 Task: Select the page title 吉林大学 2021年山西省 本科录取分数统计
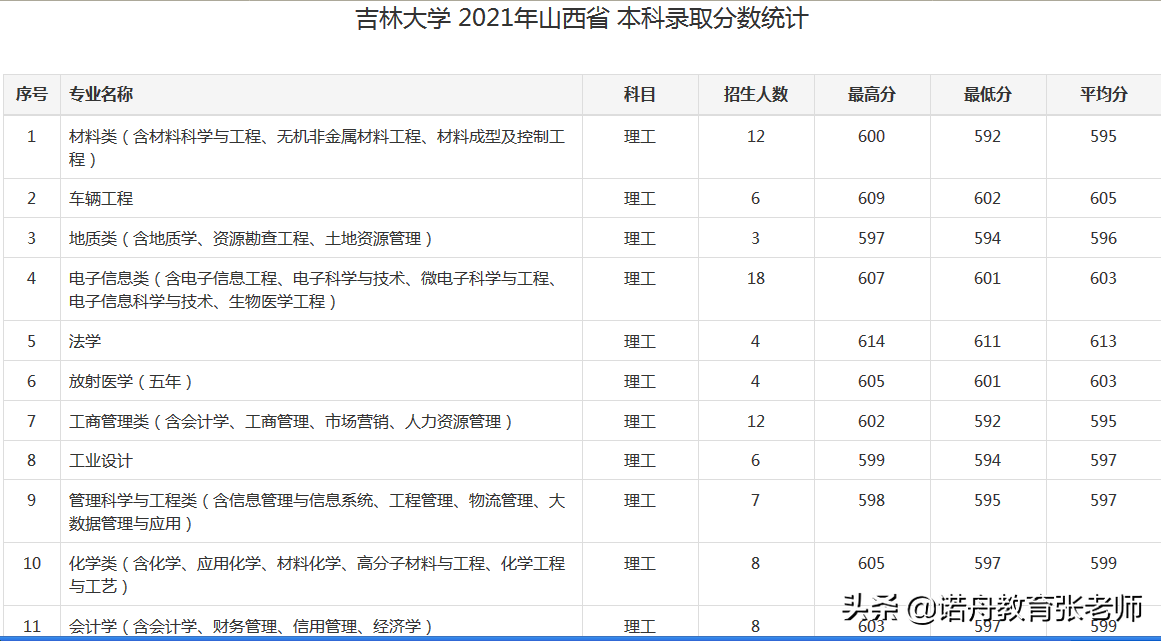pos(582,19)
